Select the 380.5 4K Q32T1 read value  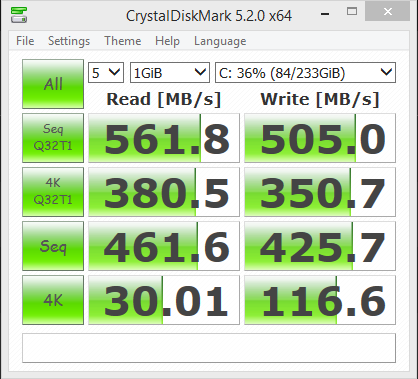[x=164, y=192]
